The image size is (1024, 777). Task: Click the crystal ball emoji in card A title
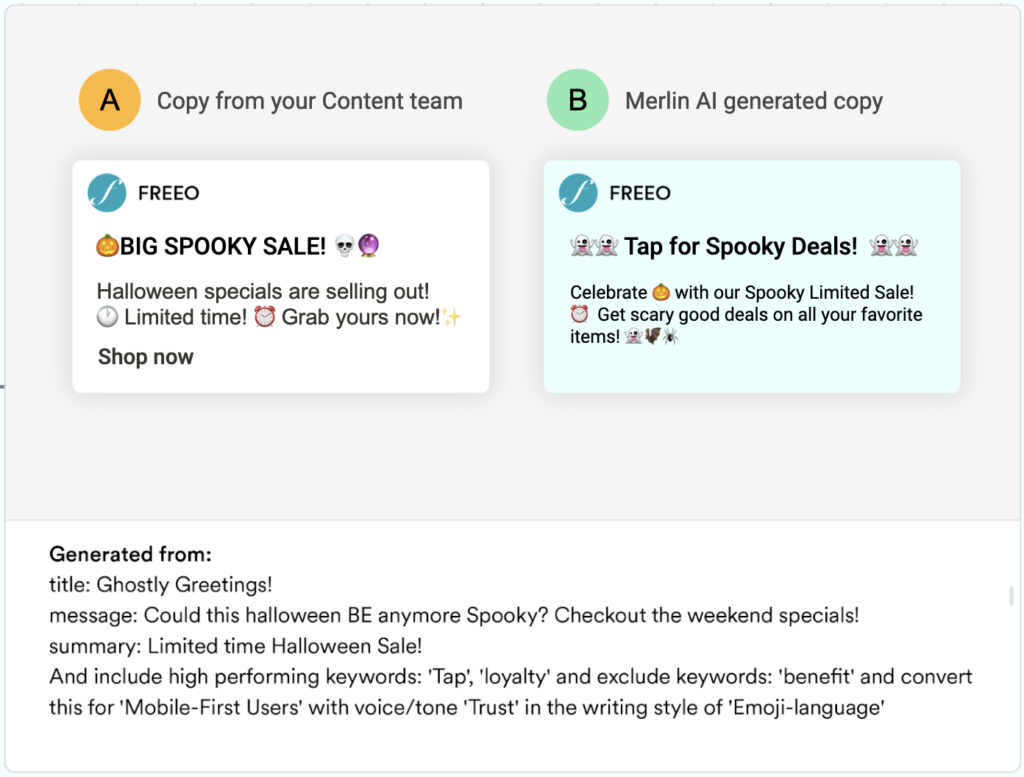(369, 246)
